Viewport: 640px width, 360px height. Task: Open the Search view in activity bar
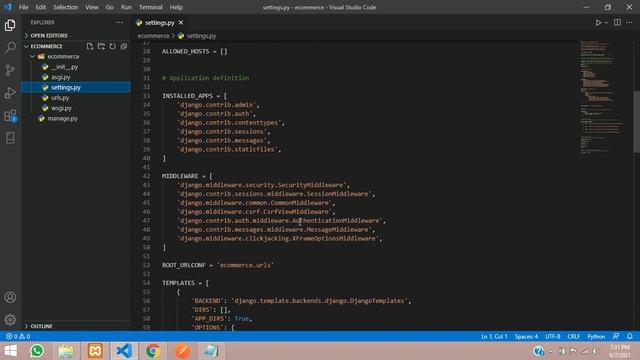coord(10,47)
